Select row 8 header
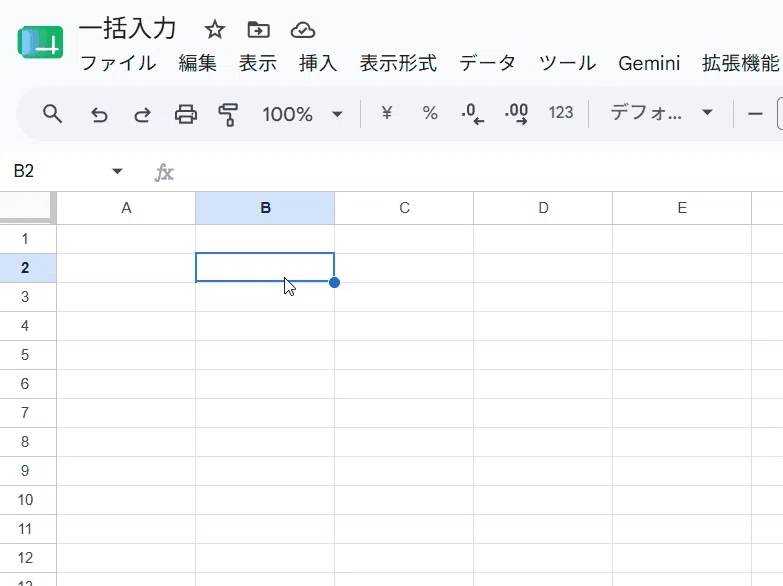 (x=28, y=442)
